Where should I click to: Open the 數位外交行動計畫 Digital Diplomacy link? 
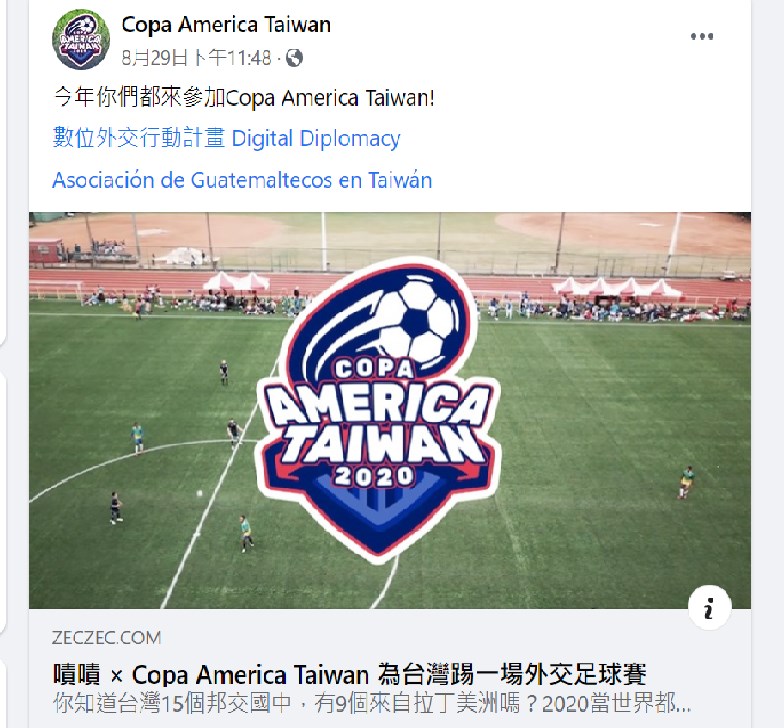pos(226,138)
